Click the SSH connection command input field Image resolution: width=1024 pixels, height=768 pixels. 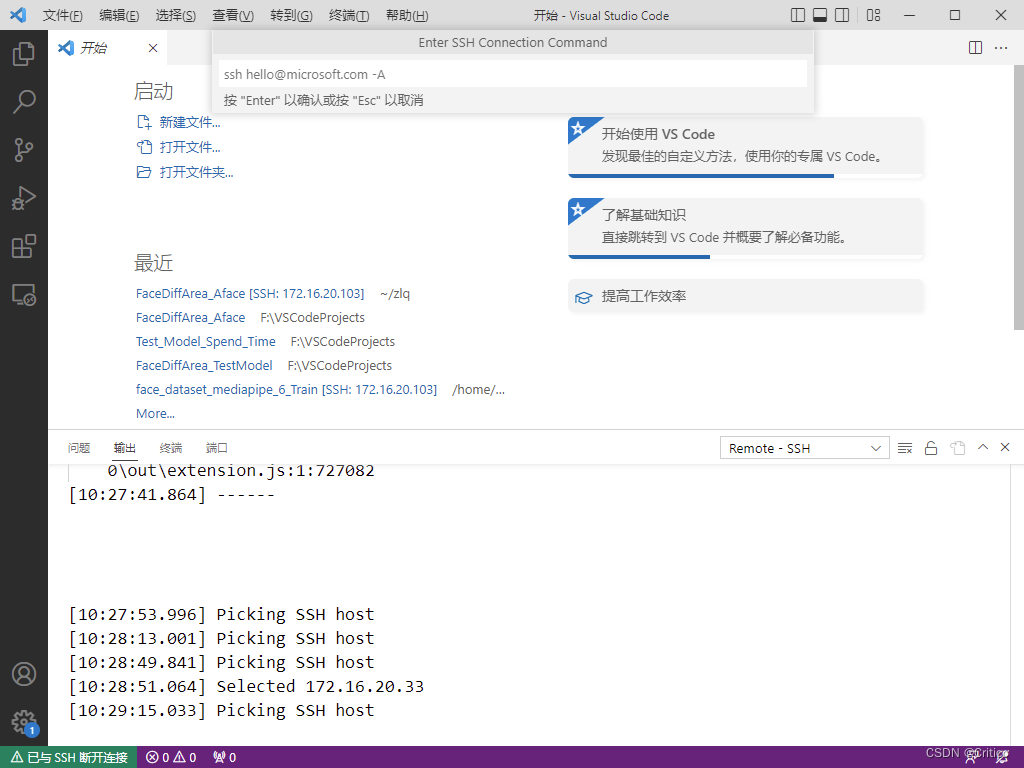pos(513,74)
